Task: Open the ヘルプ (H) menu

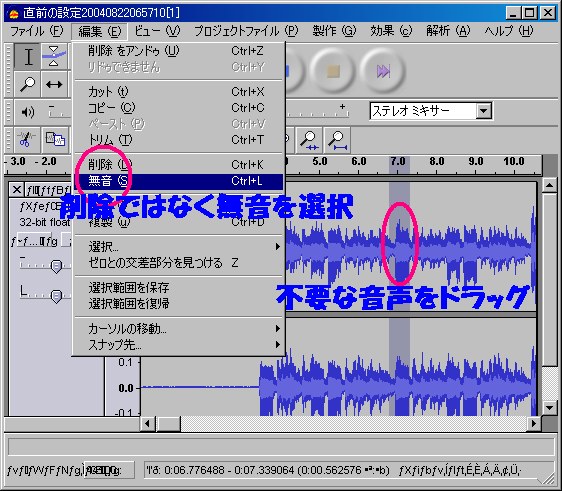Action: point(509,32)
